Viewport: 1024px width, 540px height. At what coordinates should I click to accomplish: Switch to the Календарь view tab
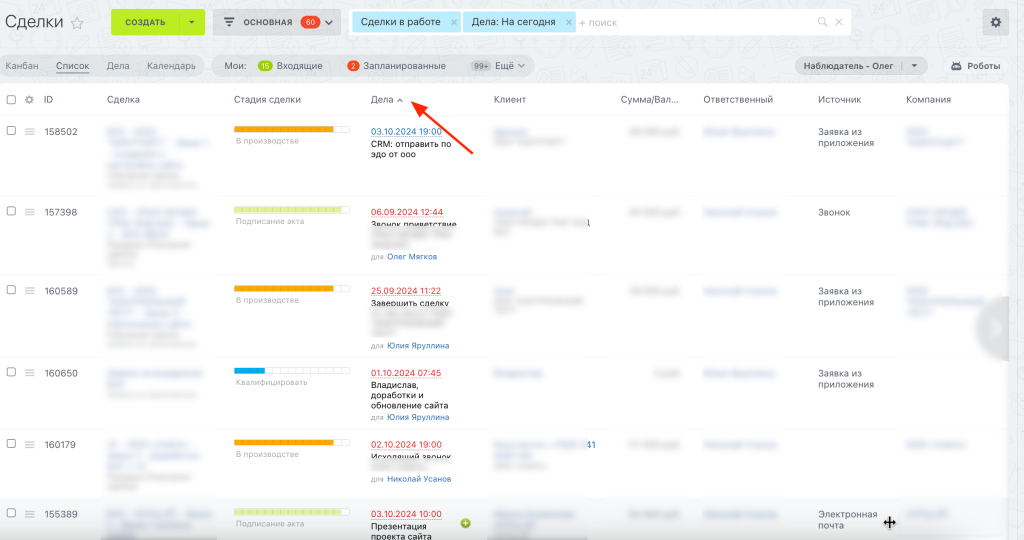click(x=171, y=66)
